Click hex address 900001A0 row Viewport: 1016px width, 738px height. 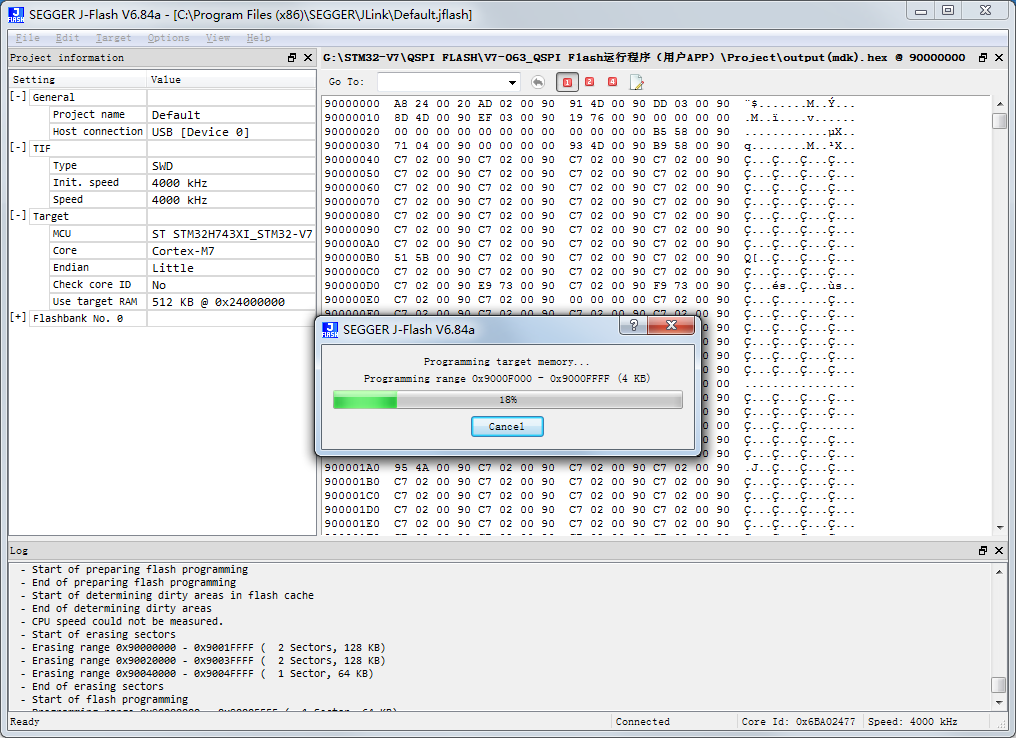(x=352, y=468)
